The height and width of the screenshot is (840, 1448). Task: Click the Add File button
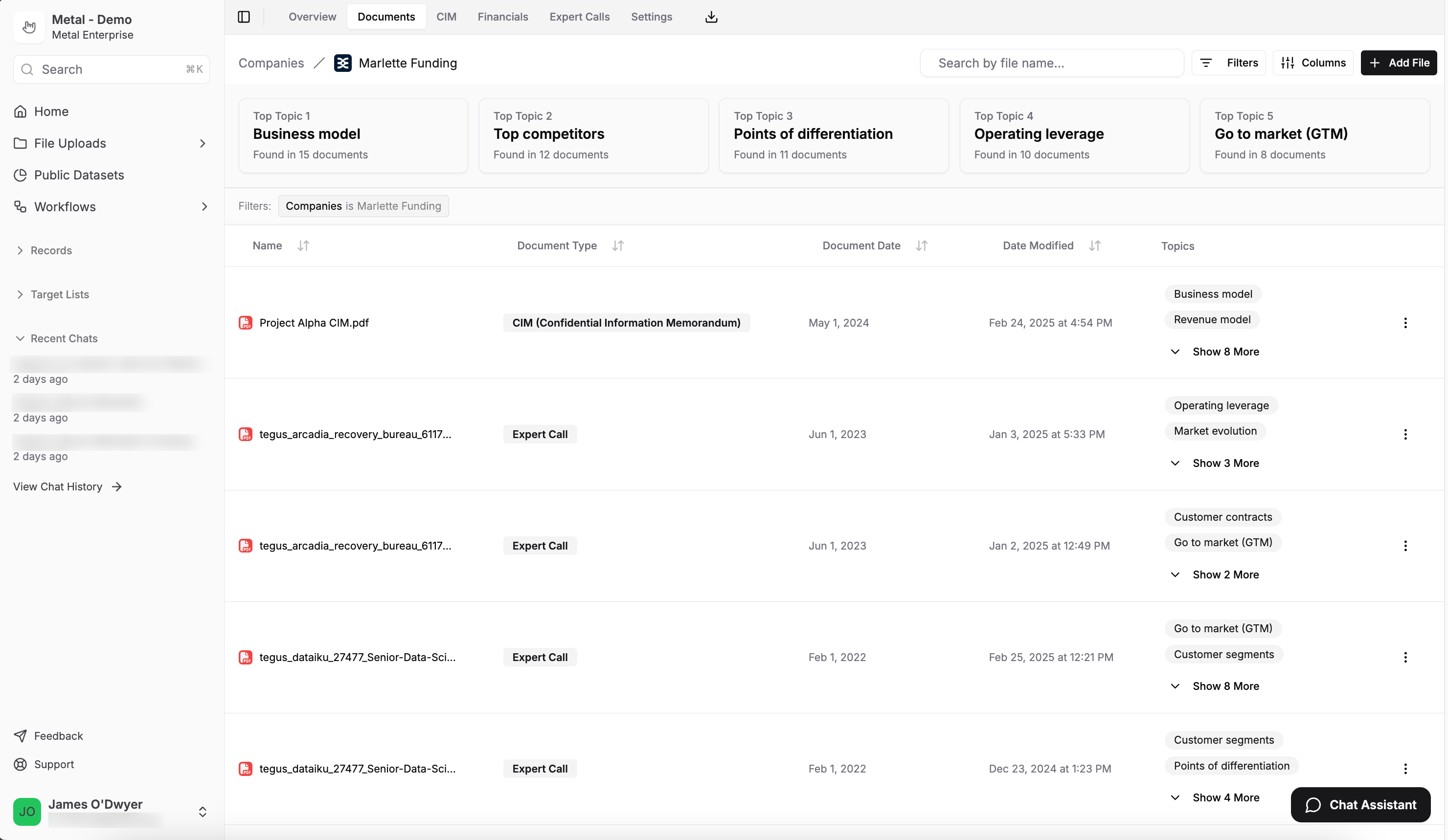pyautogui.click(x=1398, y=63)
